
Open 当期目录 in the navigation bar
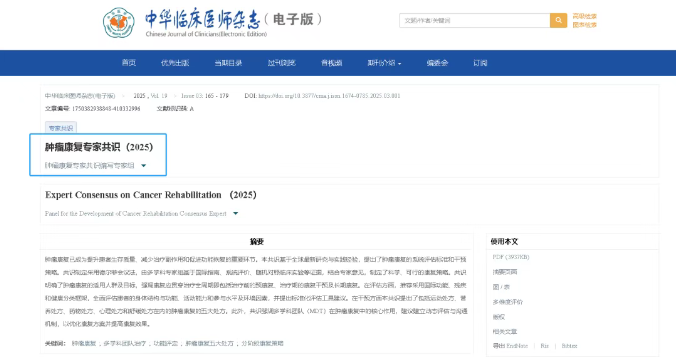pyautogui.click(x=228, y=63)
